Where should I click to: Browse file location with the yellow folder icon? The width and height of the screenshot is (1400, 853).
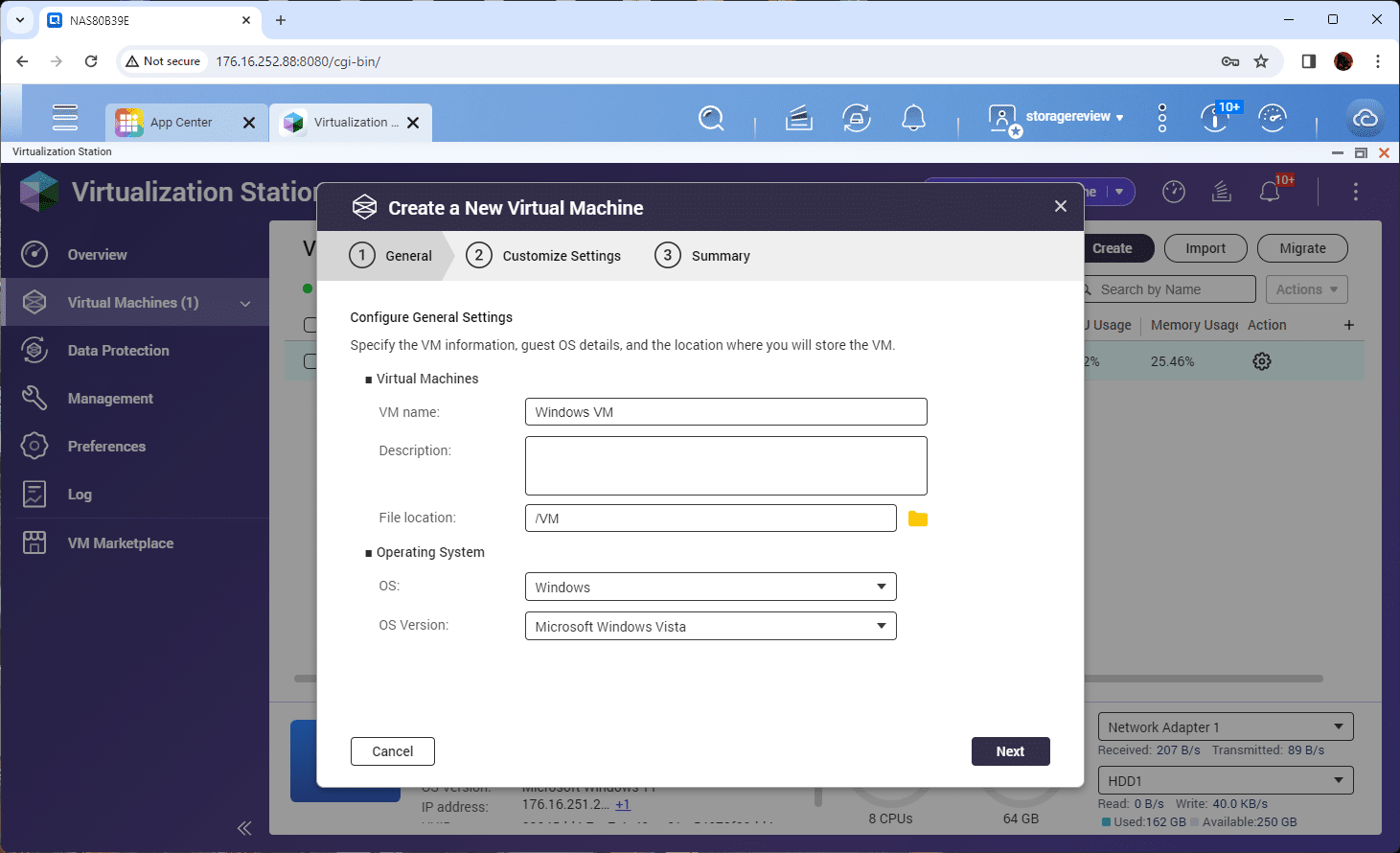click(918, 519)
